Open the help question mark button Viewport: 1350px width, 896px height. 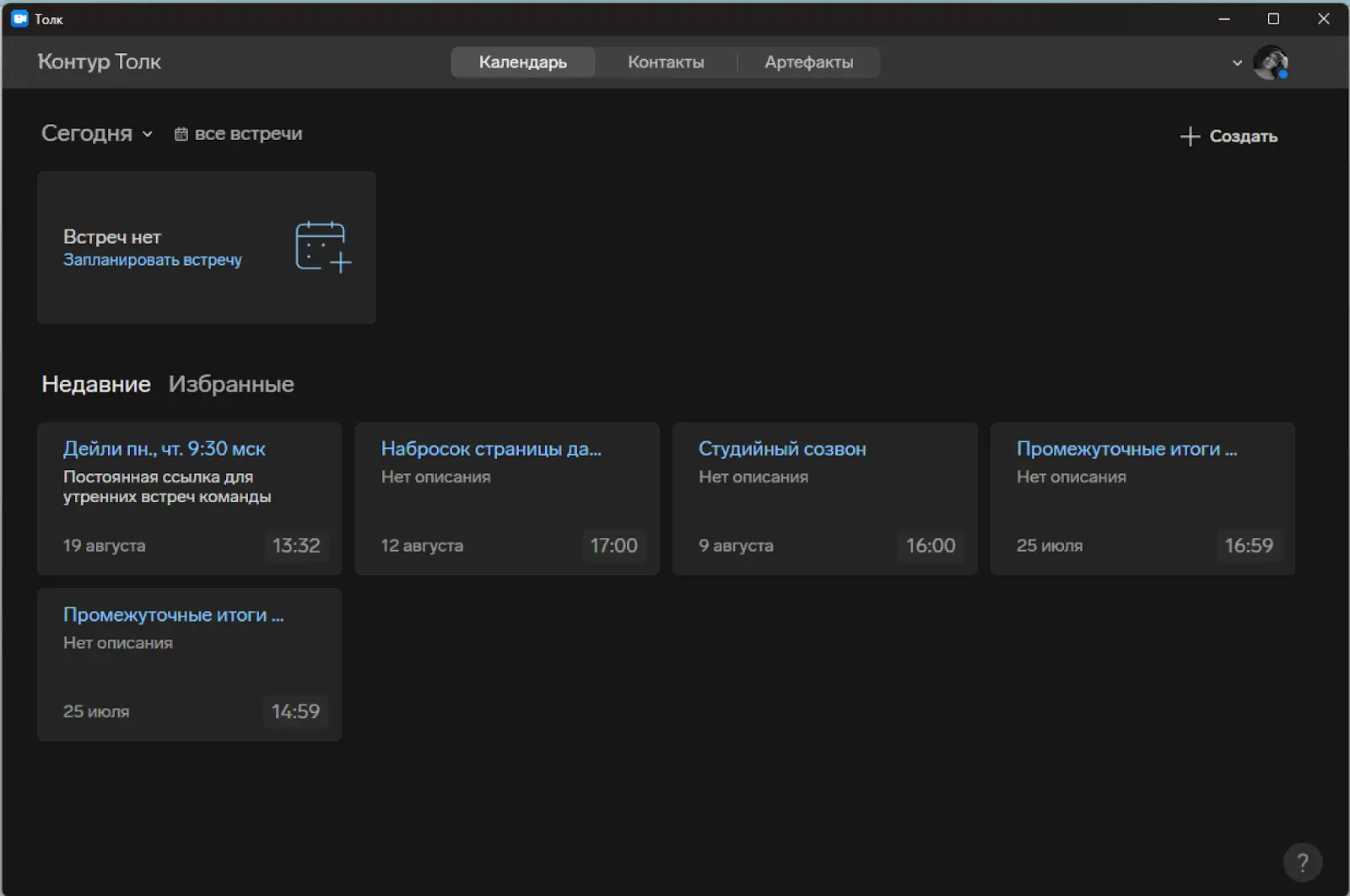(x=1302, y=861)
